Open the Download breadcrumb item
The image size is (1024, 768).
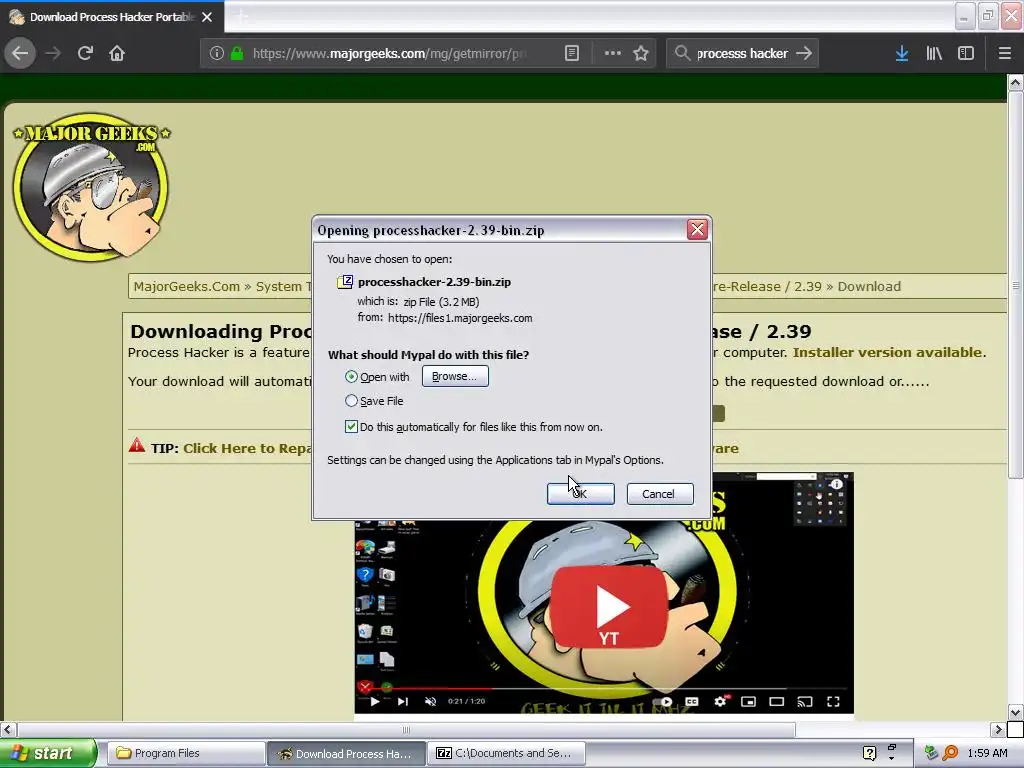click(x=869, y=286)
